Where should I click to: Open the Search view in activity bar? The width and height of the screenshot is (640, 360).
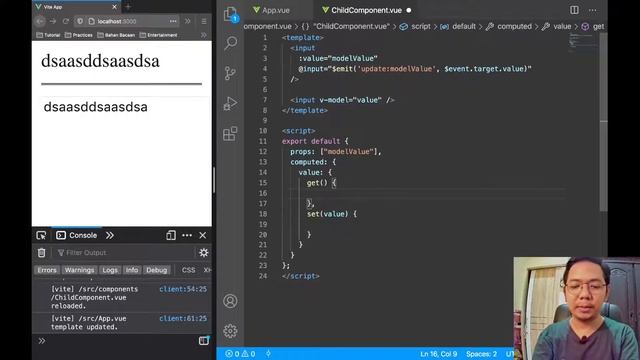pos(231,43)
